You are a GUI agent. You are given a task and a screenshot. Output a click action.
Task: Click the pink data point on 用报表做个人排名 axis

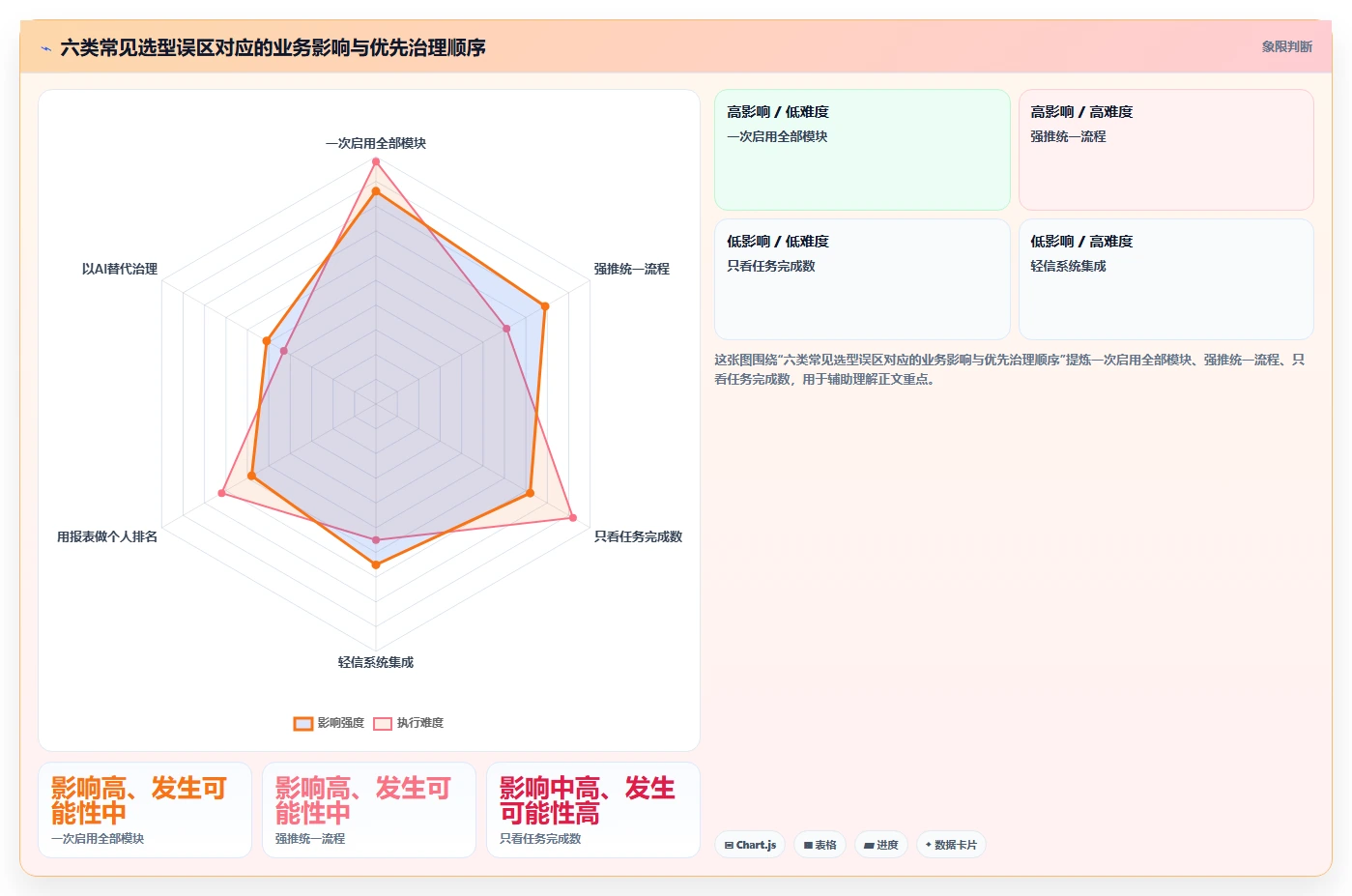click(221, 493)
